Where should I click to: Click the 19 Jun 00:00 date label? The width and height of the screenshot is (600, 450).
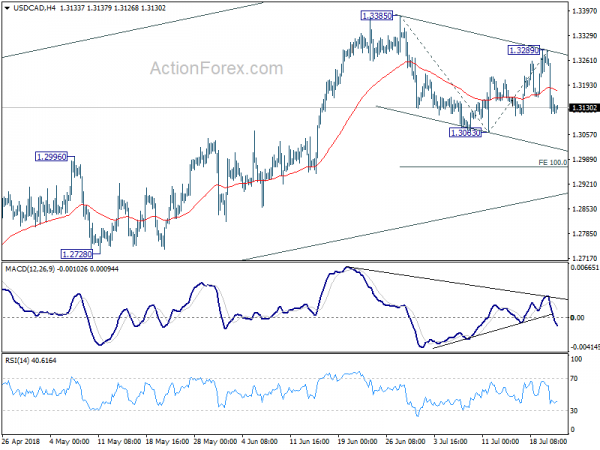pyautogui.click(x=358, y=441)
